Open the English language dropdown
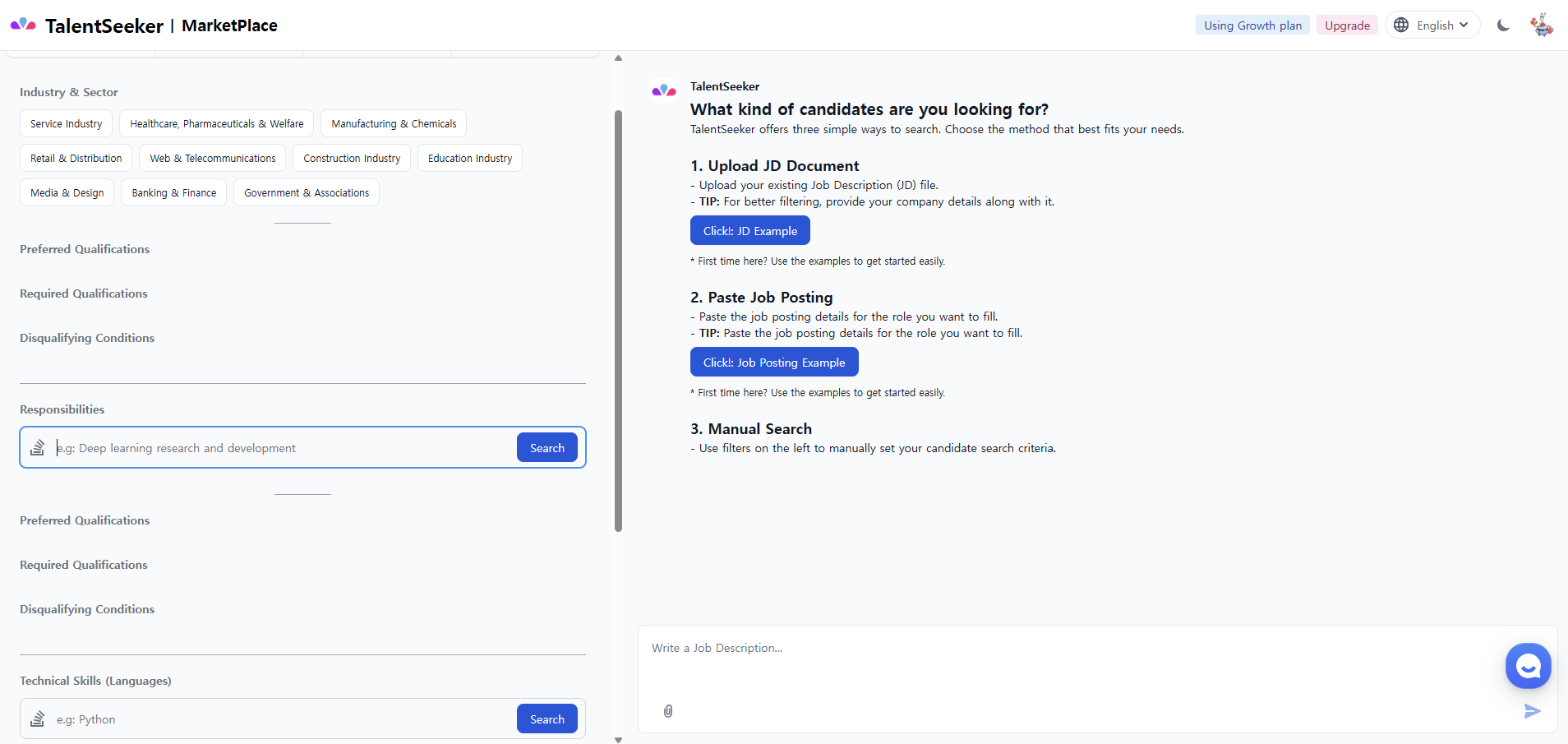1568x744 pixels. click(x=1433, y=25)
